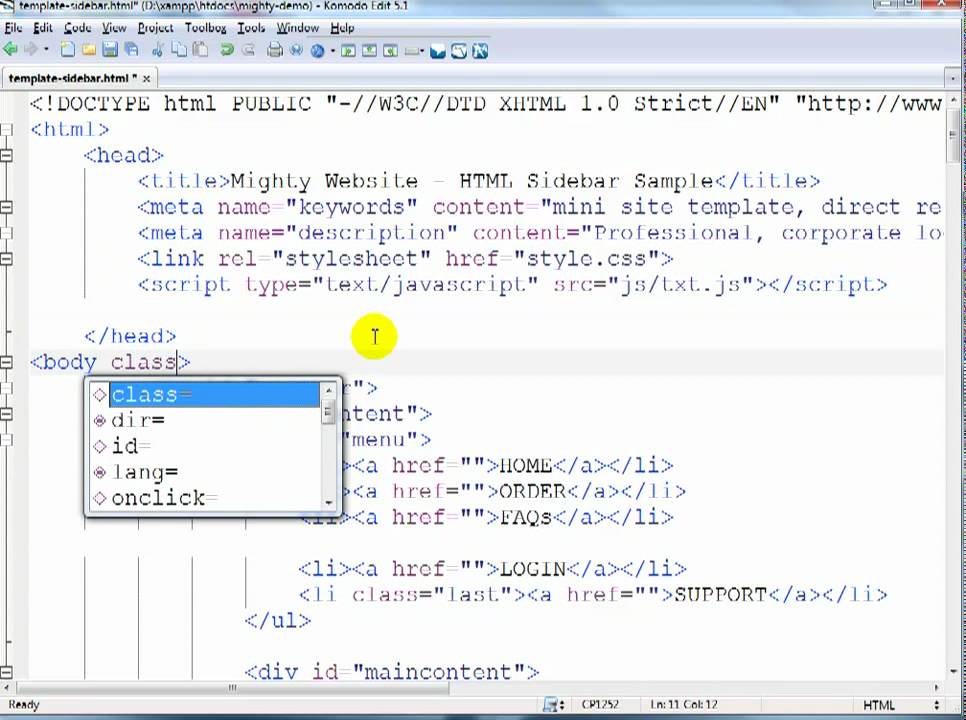Toggle the right pane visibility icon
966x720 pixels.
(390, 51)
